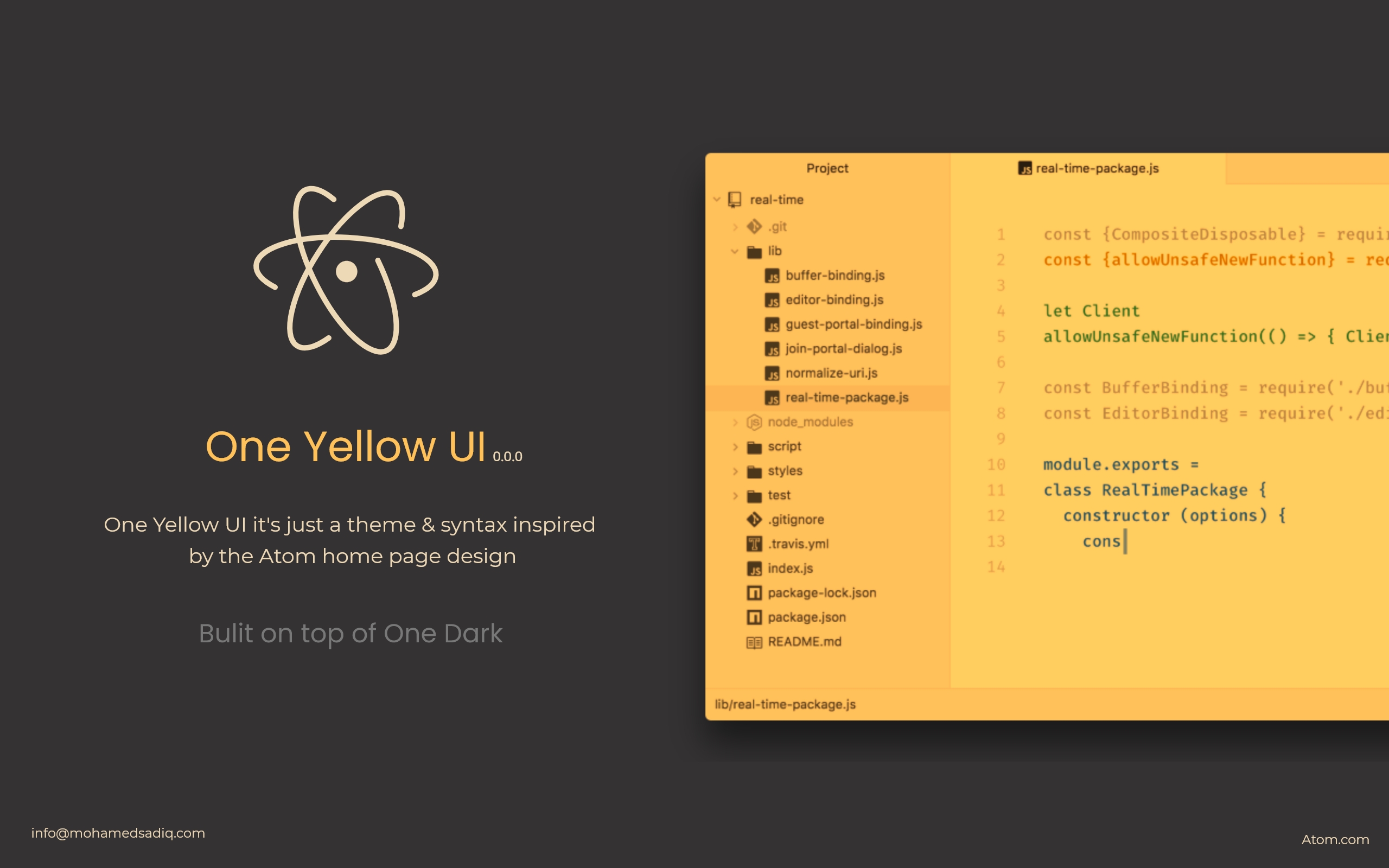This screenshot has width=1389, height=868.
Task: Expand the styles folder chevron
Action: 735,471
